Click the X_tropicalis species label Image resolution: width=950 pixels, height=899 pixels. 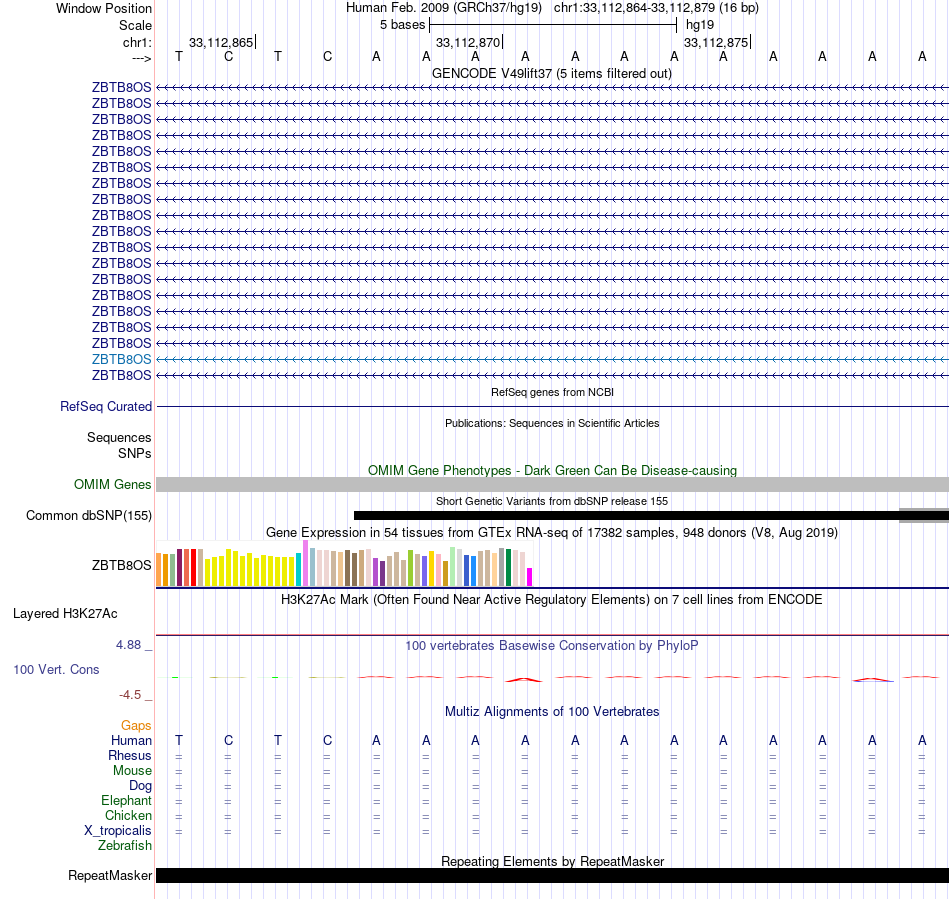click(x=118, y=831)
